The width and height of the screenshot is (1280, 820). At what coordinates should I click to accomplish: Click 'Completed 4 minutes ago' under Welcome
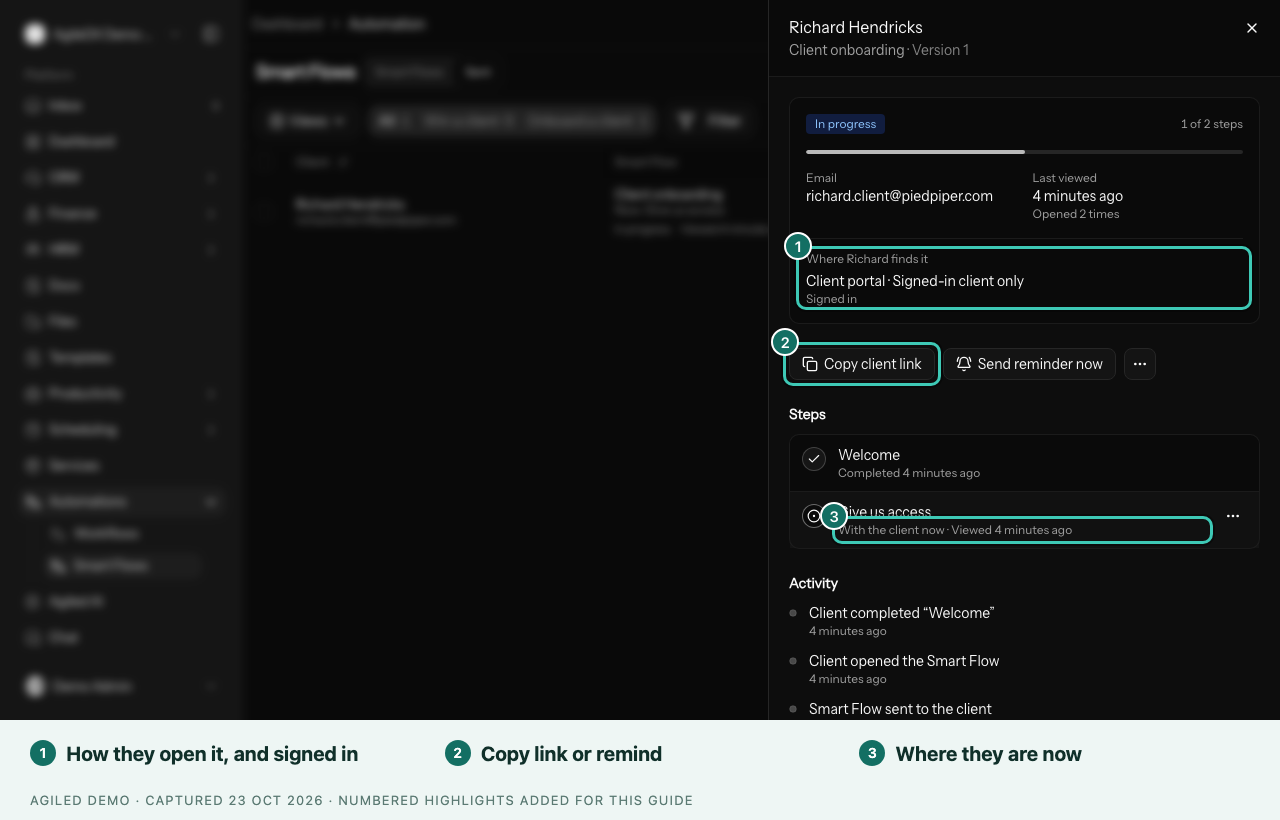(909, 473)
